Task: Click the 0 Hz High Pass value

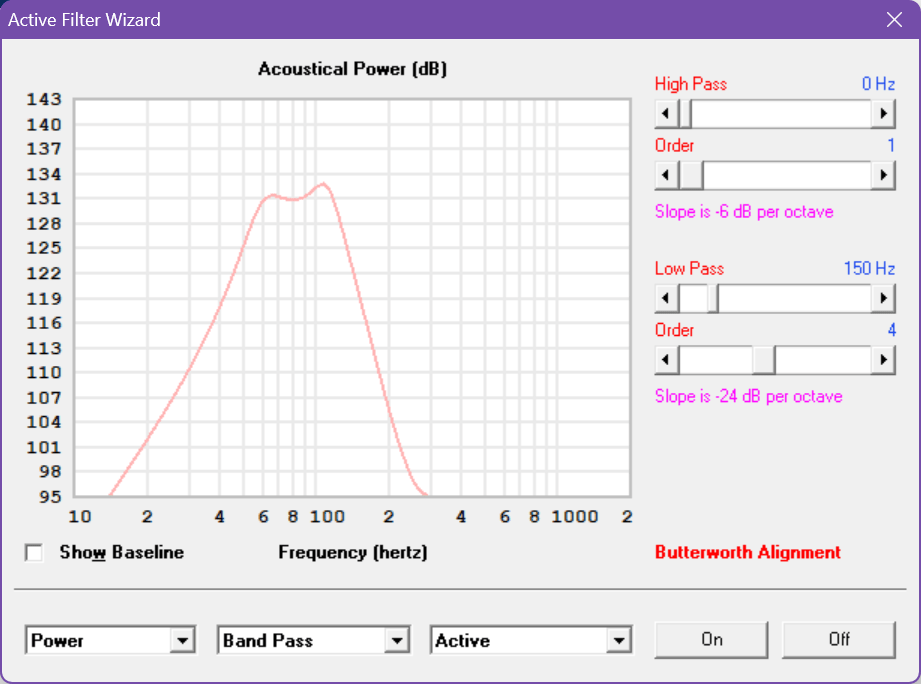Action: pos(878,84)
